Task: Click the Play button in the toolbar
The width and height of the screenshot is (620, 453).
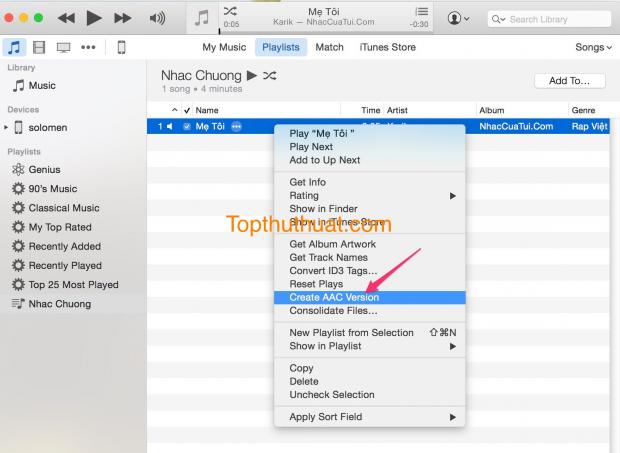Action: [94, 18]
